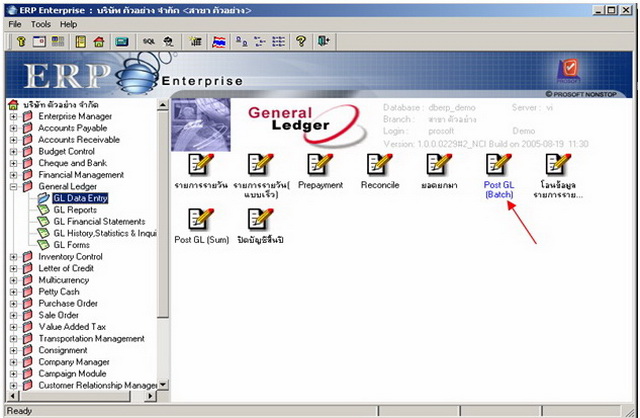The width and height of the screenshot is (640, 418).
Task: Expand the Accounts Payable tree node
Action: (x=13, y=128)
